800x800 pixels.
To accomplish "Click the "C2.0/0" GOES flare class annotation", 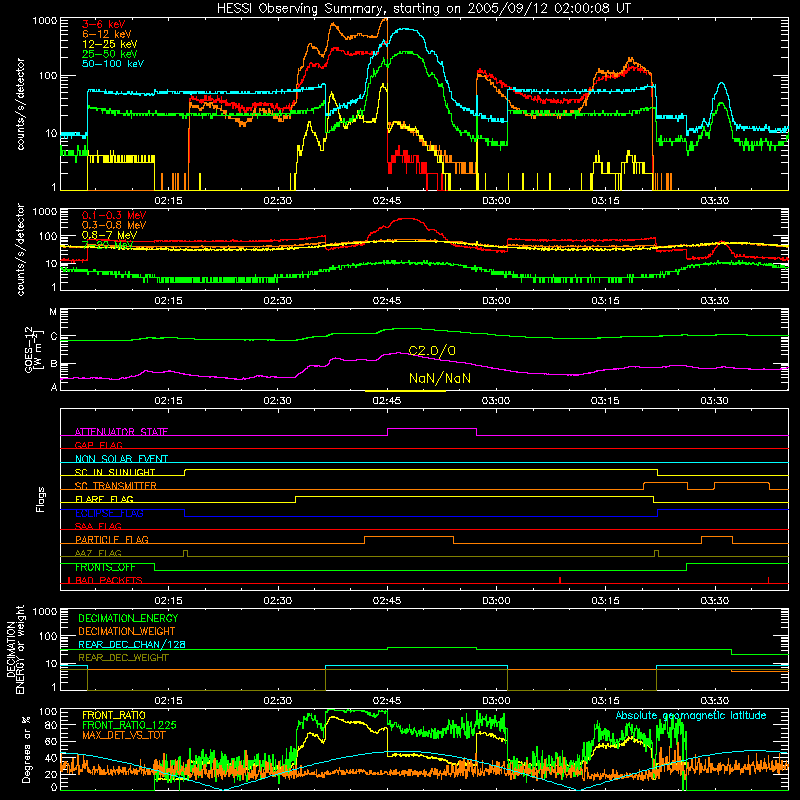I will click(x=432, y=351).
